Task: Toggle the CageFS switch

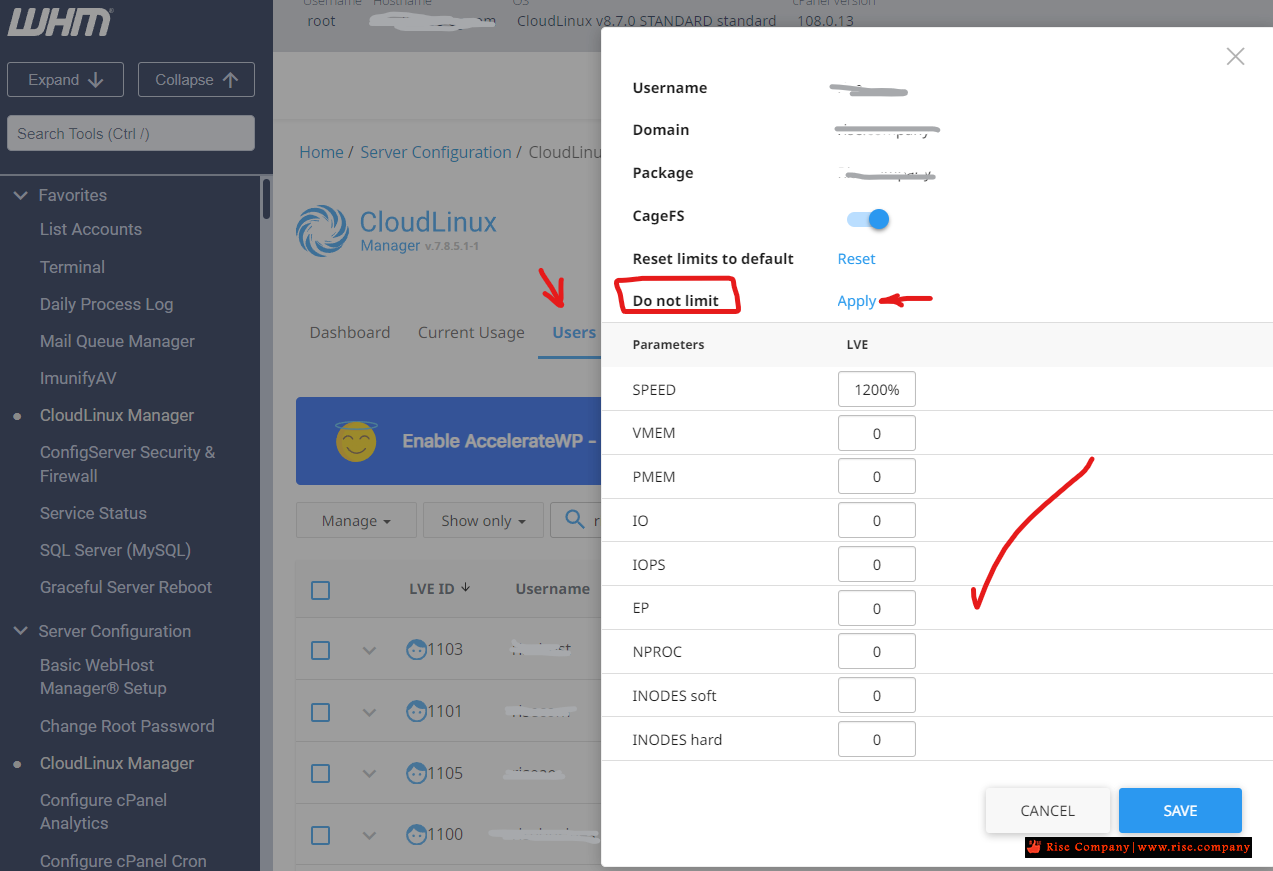Action: tap(868, 219)
